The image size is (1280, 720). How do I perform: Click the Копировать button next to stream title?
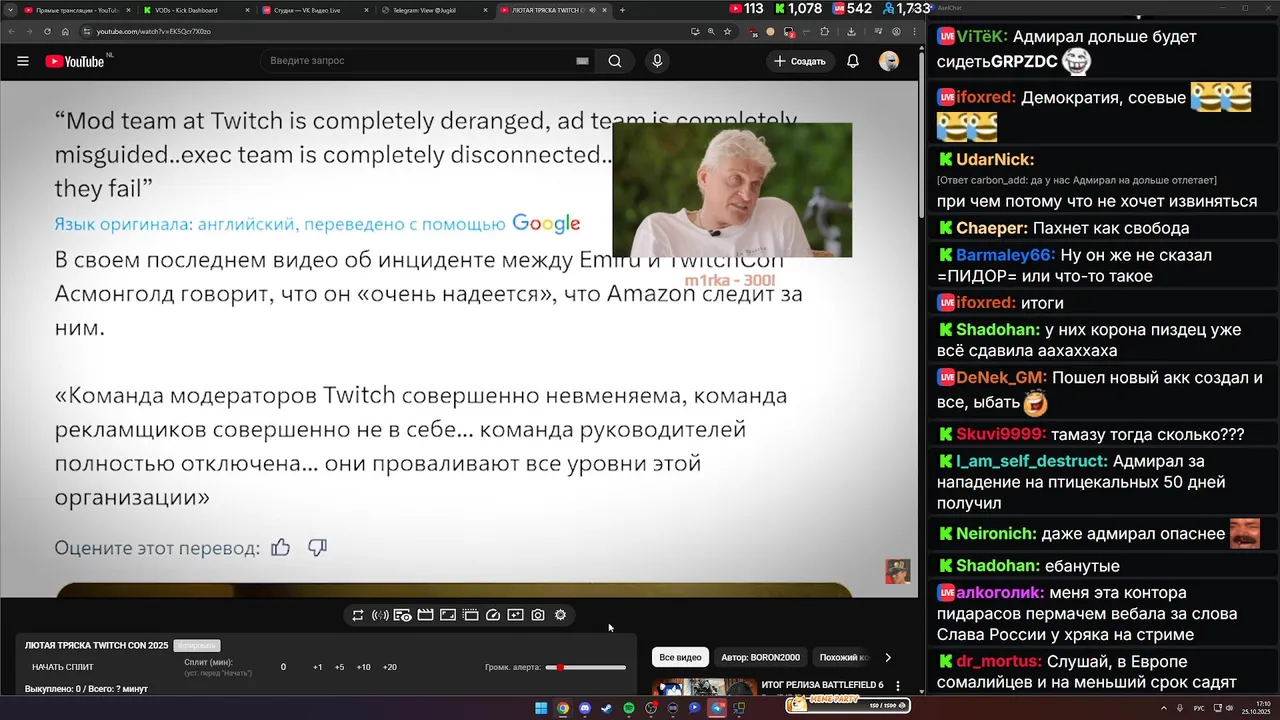click(x=196, y=646)
